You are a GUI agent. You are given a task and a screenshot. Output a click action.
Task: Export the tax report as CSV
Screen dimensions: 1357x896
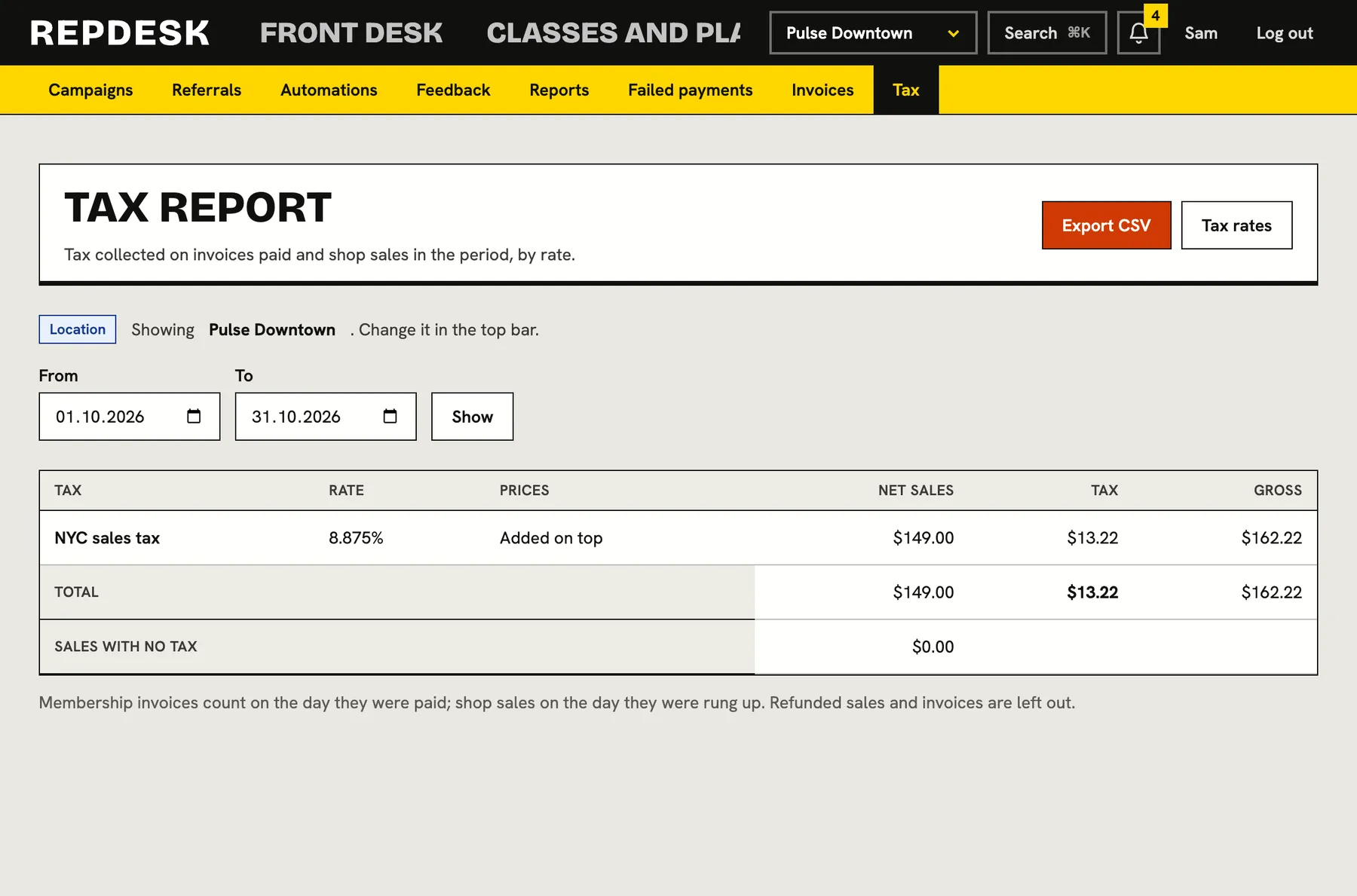click(1106, 225)
